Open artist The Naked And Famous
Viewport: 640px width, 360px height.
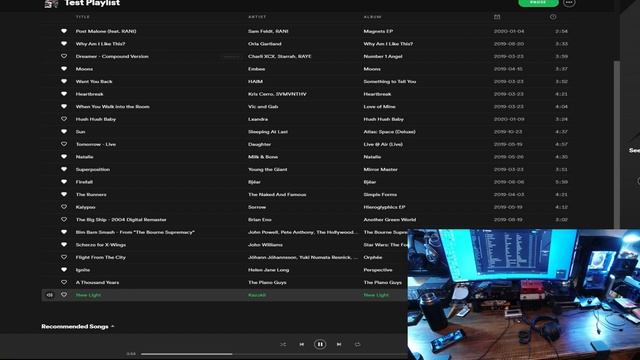(277, 194)
